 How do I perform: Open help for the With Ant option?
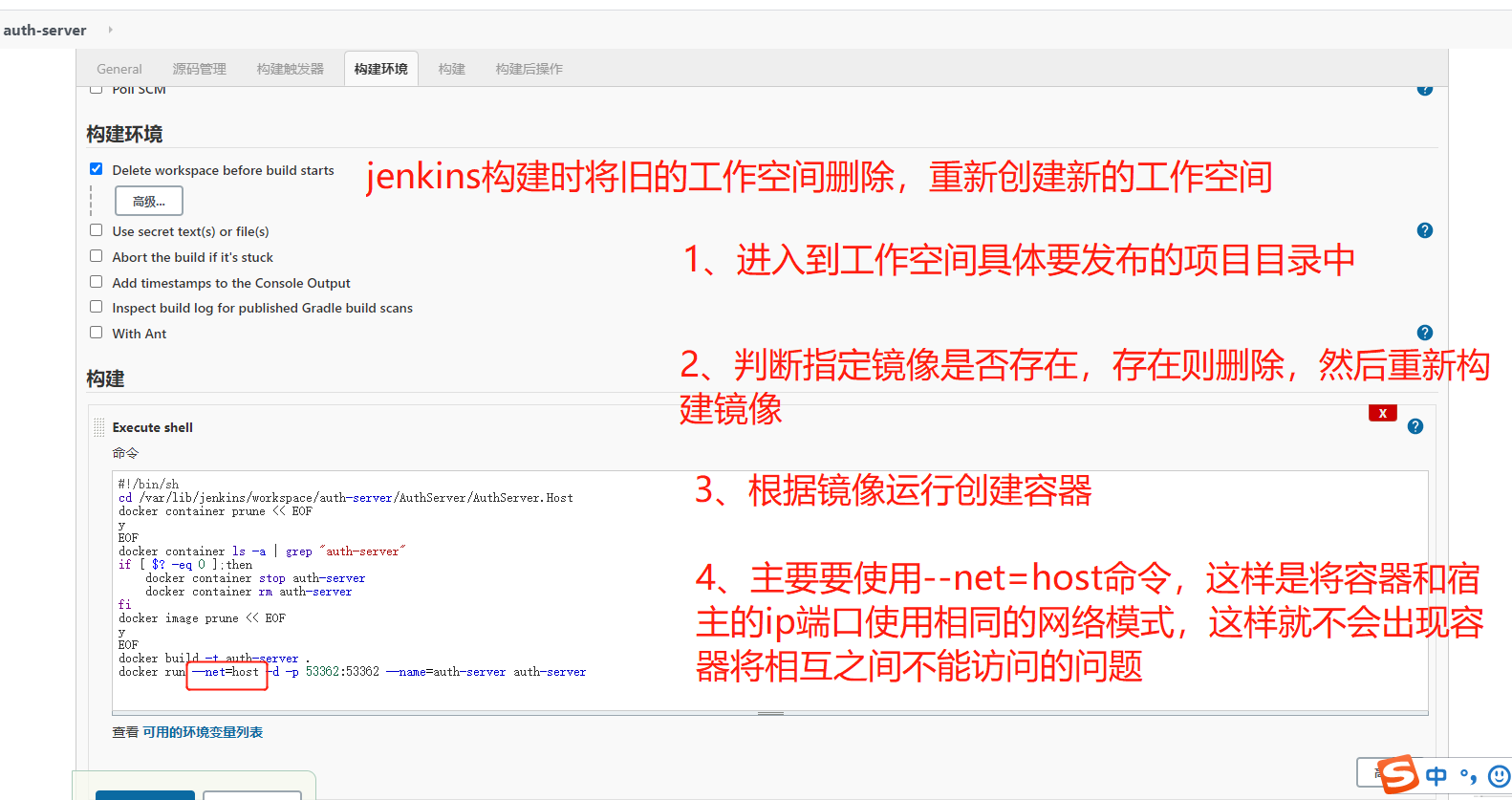coord(1424,333)
